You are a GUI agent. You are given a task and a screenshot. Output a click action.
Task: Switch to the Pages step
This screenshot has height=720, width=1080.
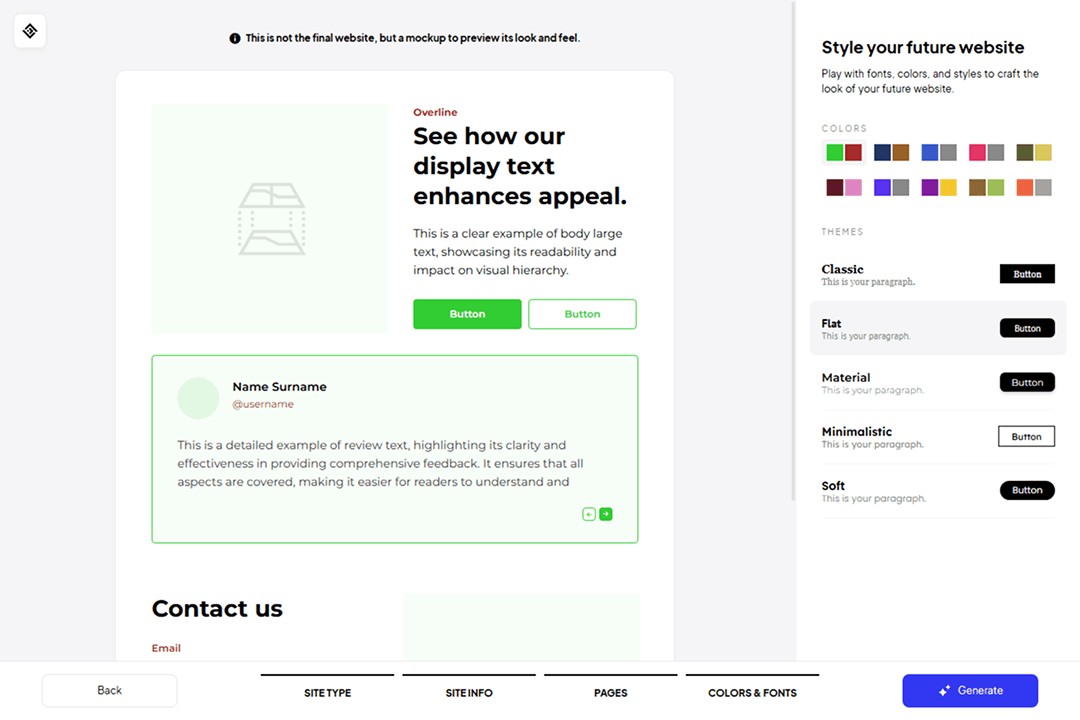610,692
